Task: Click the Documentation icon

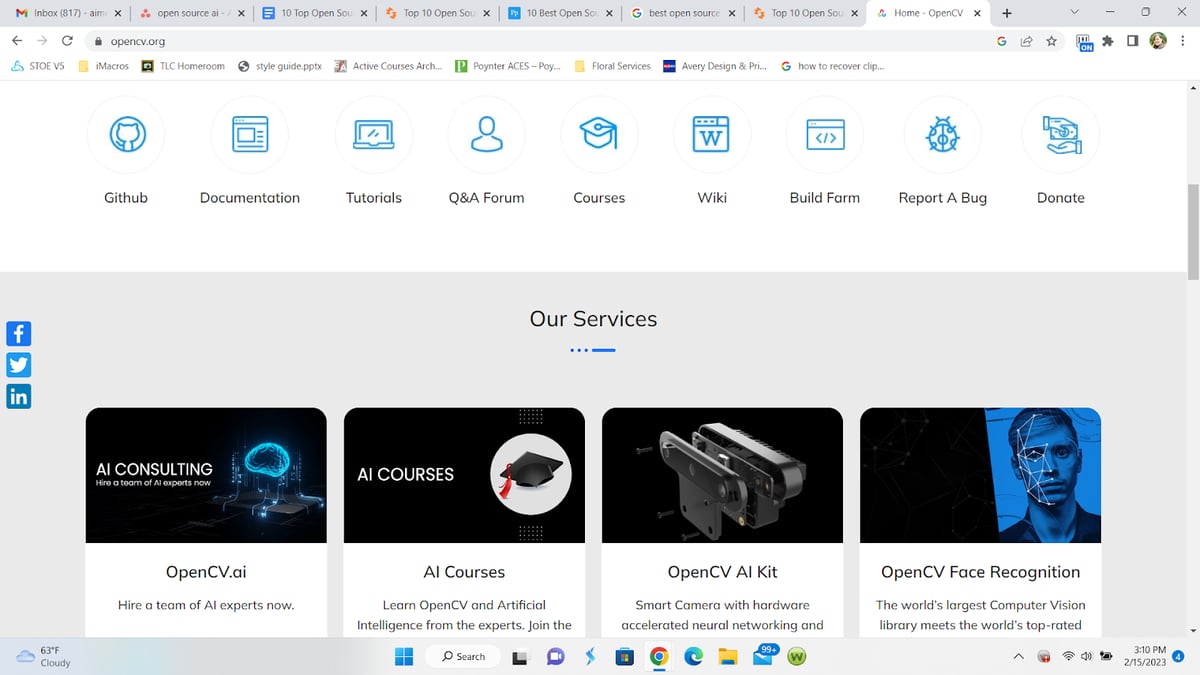Action: [x=249, y=135]
